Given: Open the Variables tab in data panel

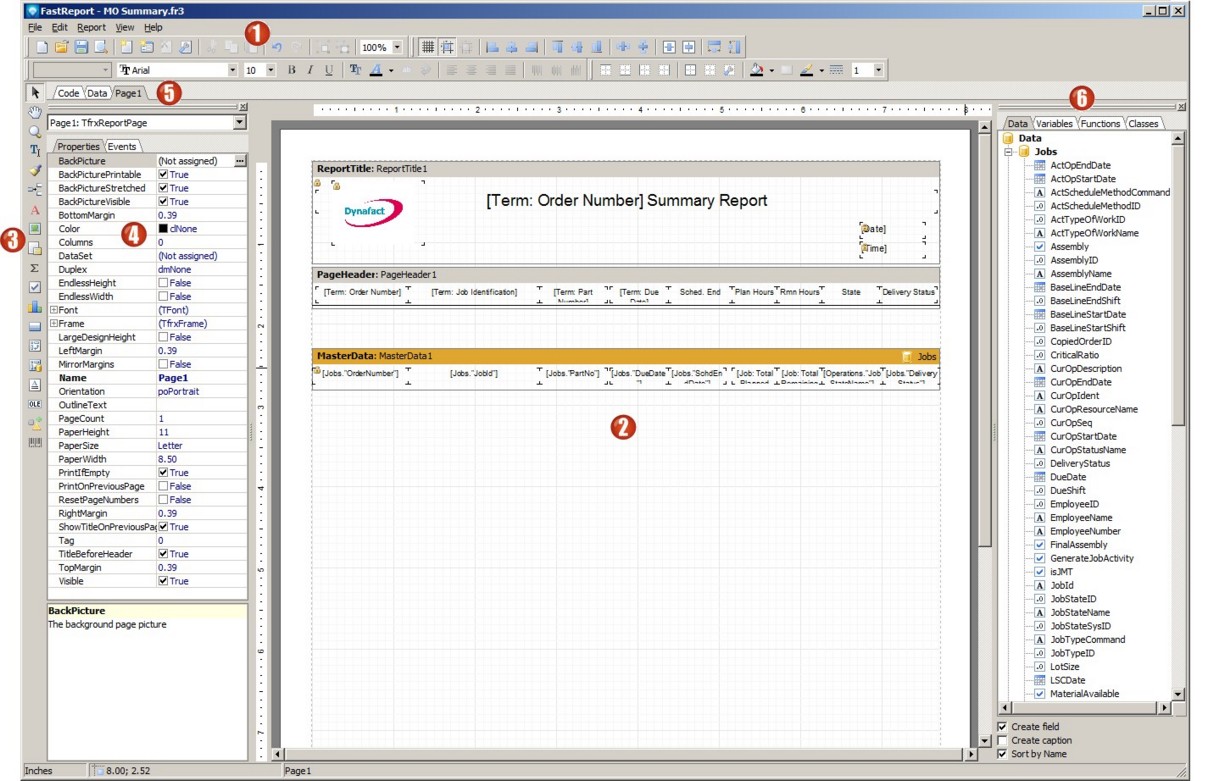Looking at the screenshot, I should point(1055,124).
